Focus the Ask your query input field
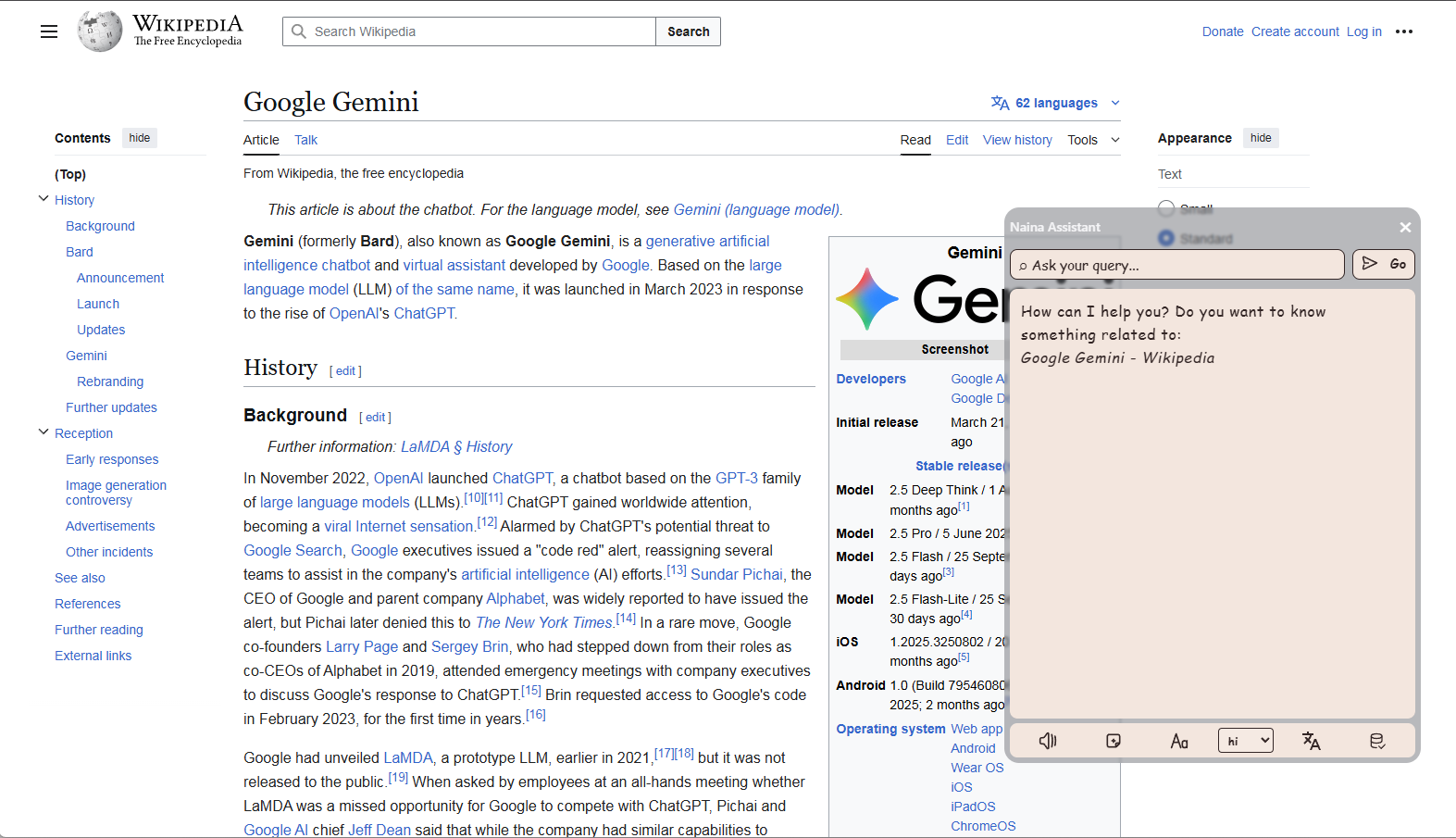This screenshot has width=1456, height=838. tap(1177, 265)
